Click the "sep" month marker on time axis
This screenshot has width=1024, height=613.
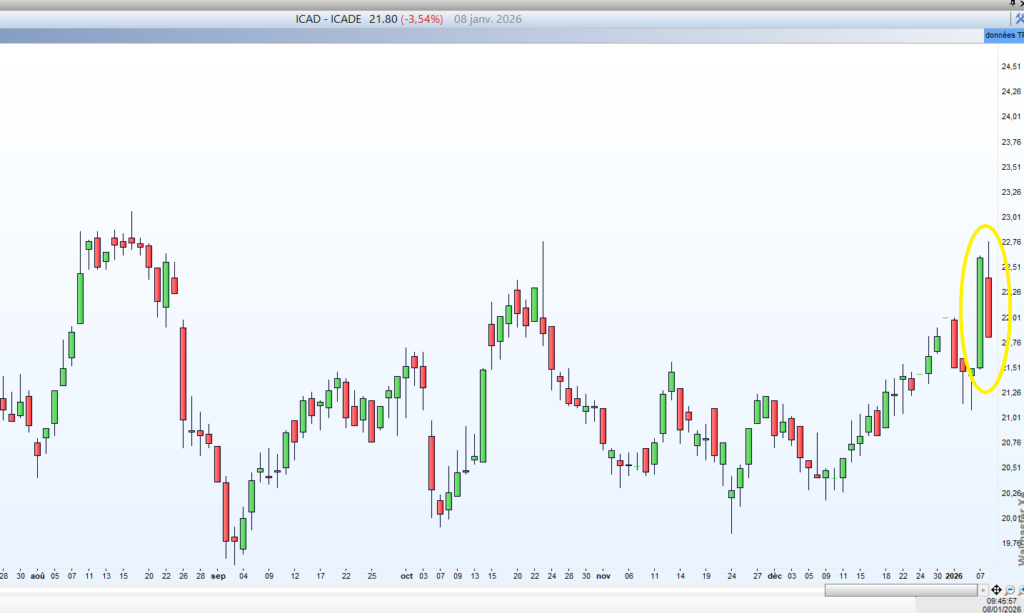[x=217, y=576]
